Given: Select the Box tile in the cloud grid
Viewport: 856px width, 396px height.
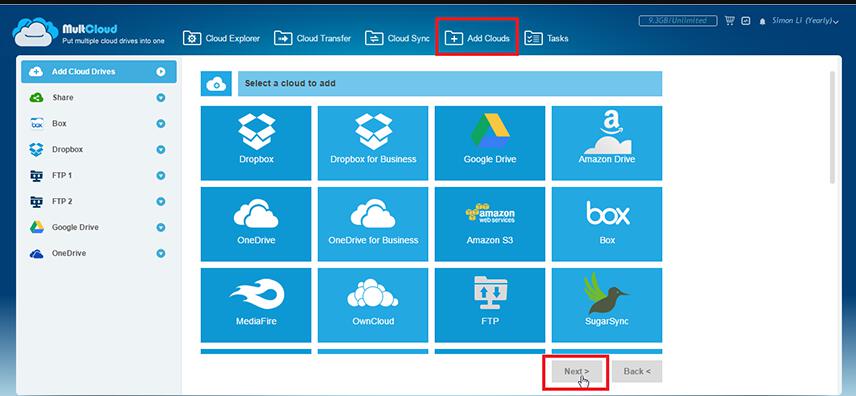Looking at the screenshot, I should tap(607, 224).
